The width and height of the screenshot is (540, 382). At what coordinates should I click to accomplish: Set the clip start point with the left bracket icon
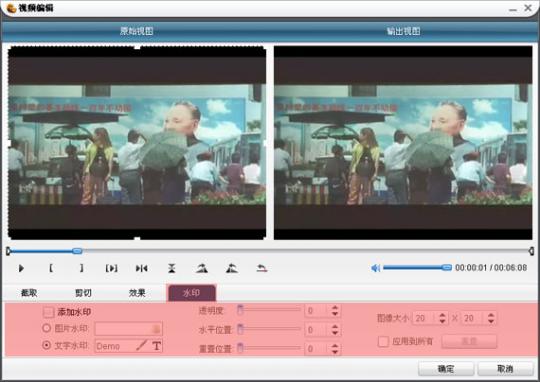(51, 268)
